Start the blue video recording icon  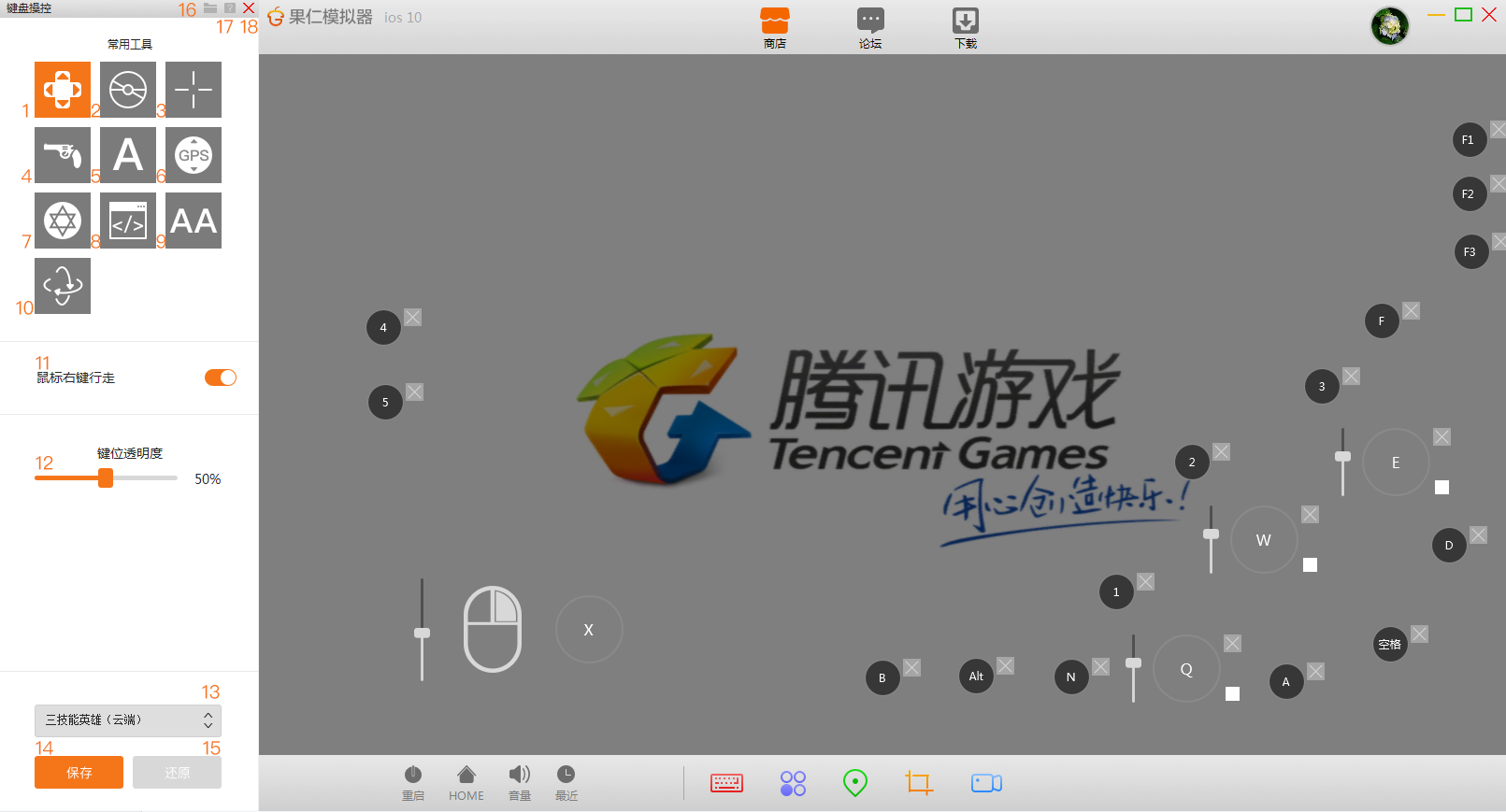pos(986,783)
